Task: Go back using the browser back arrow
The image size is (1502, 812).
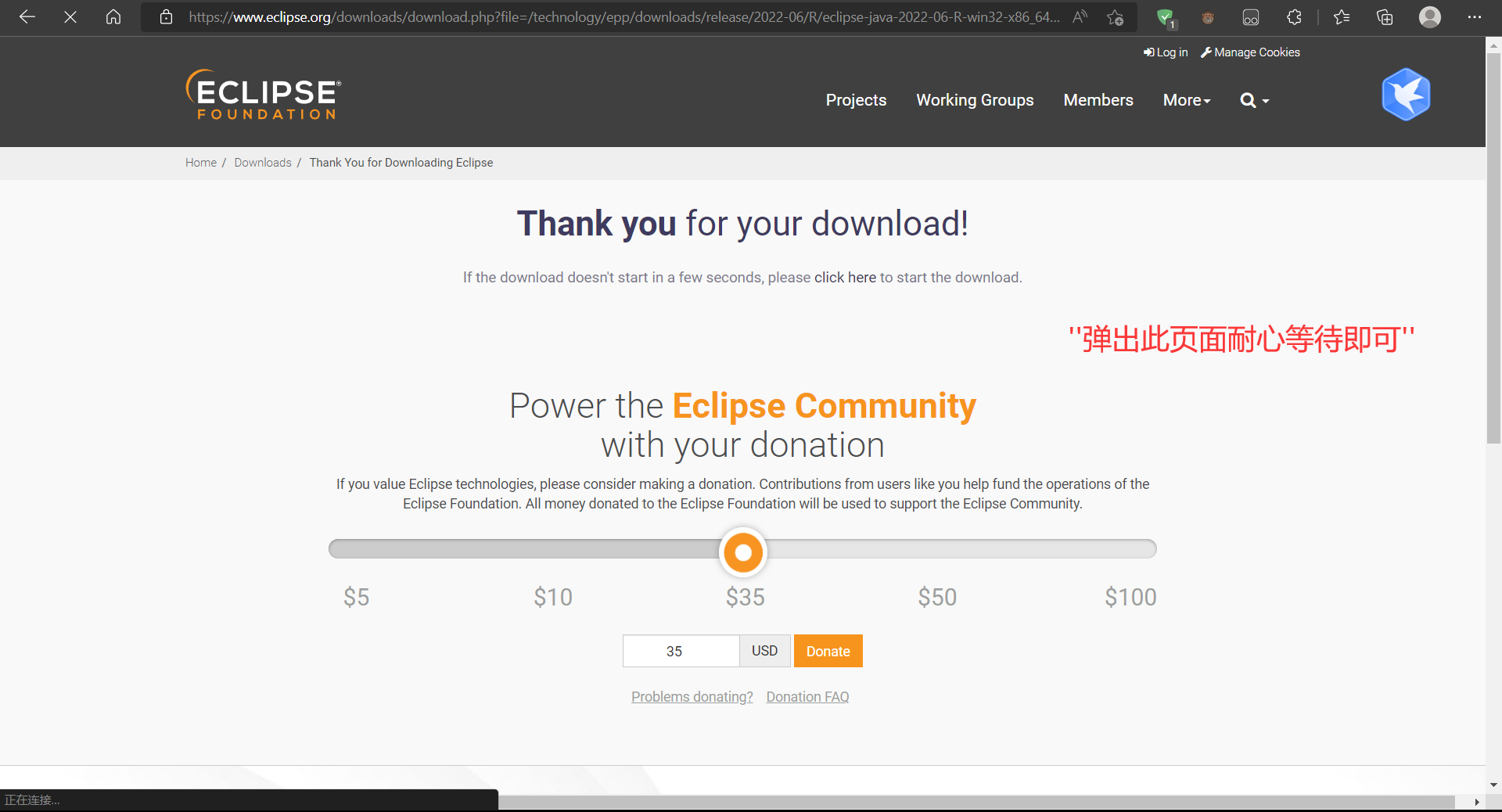Action: [27, 17]
